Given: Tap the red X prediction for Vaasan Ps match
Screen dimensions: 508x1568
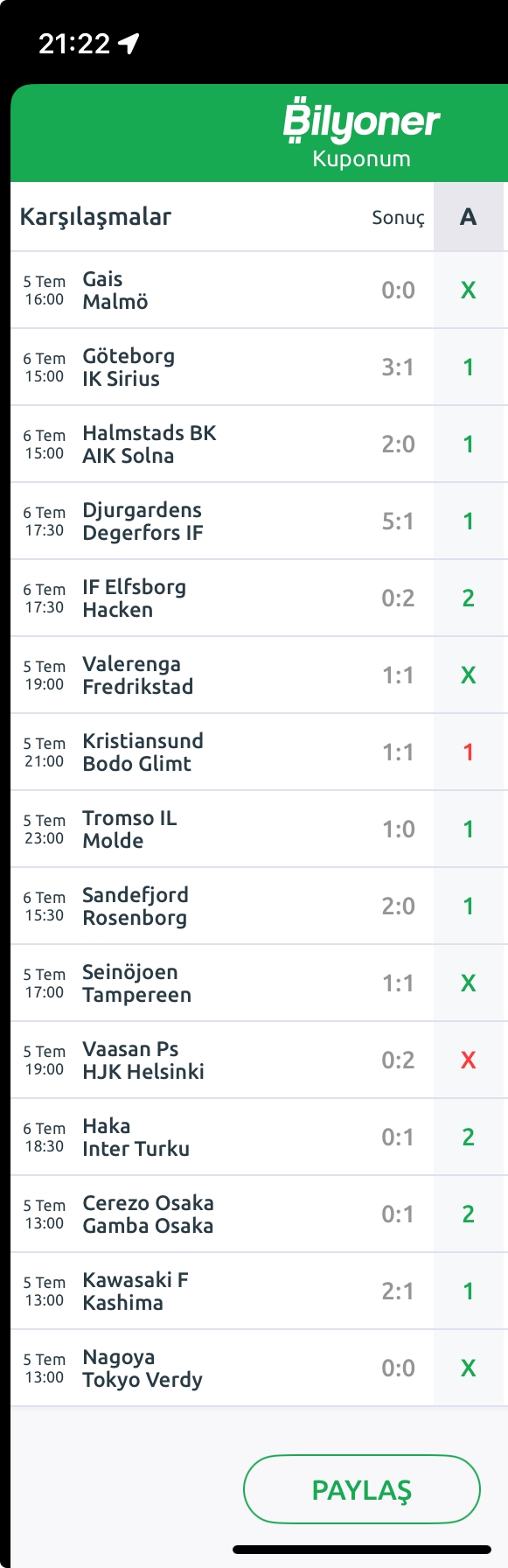Looking at the screenshot, I should tap(469, 1060).
